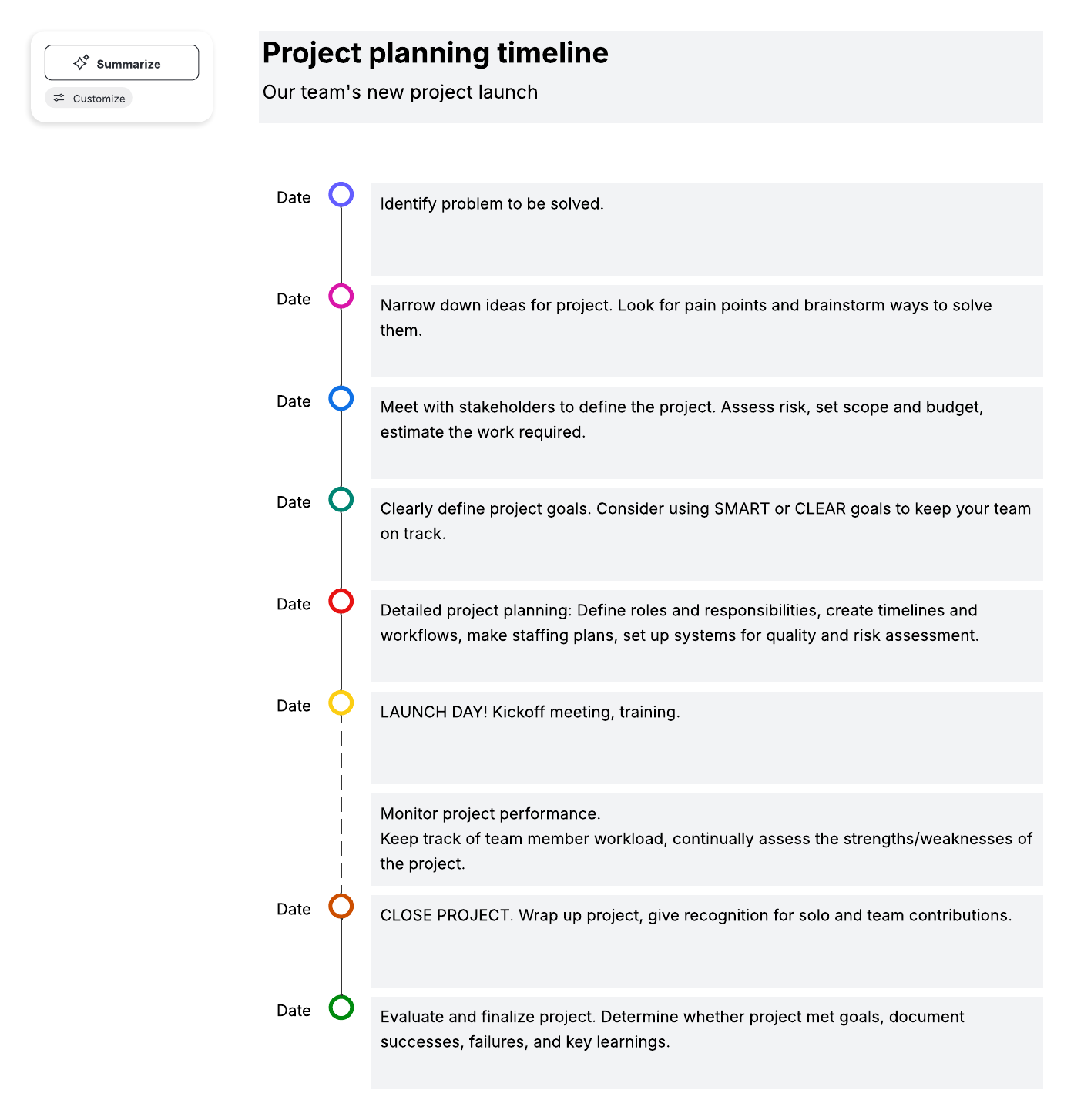
Task: Click the sliders icon on the Customize chip
Action: pos(59,98)
